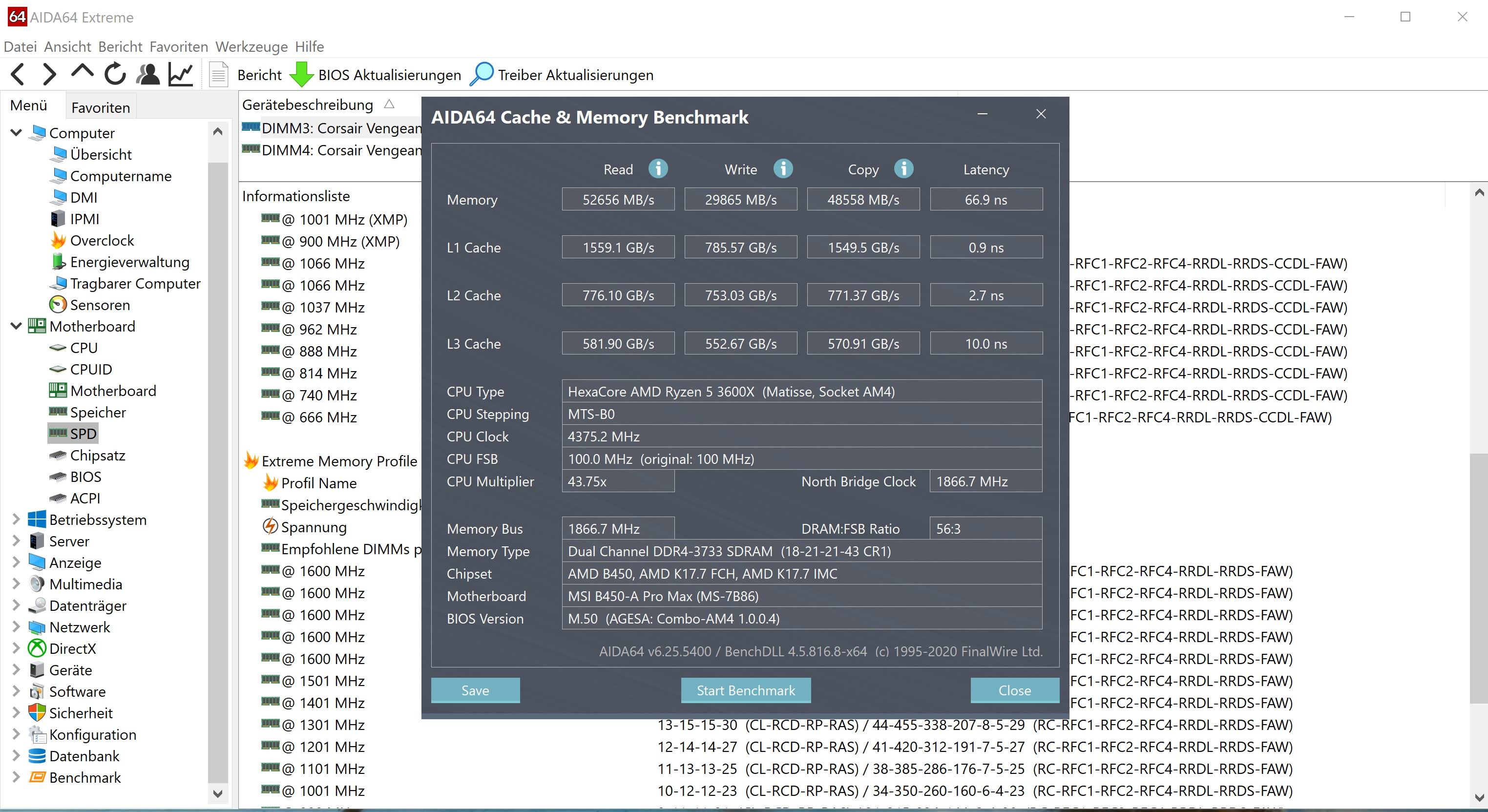
Task: Select Speicher tree entry
Action: pyautogui.click(x=87, y=413)
